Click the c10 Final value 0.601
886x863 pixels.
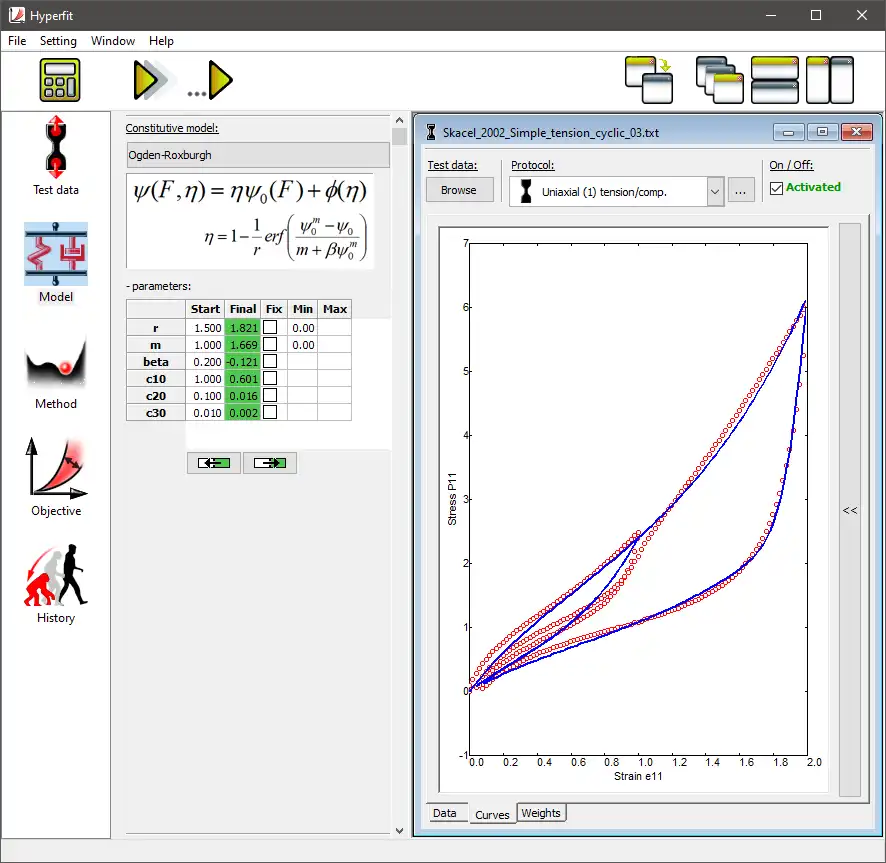[x=242, y=379]
